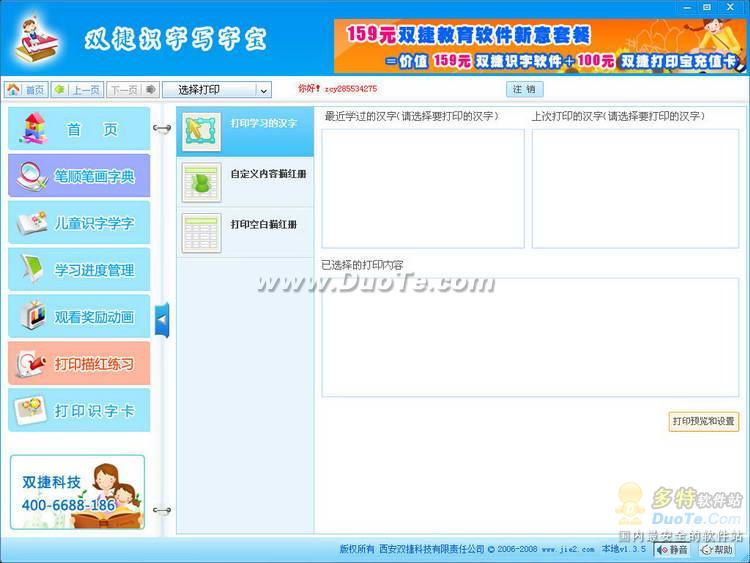Open 学习进度管理 section
750x563 pixels.
click(79, 269)
